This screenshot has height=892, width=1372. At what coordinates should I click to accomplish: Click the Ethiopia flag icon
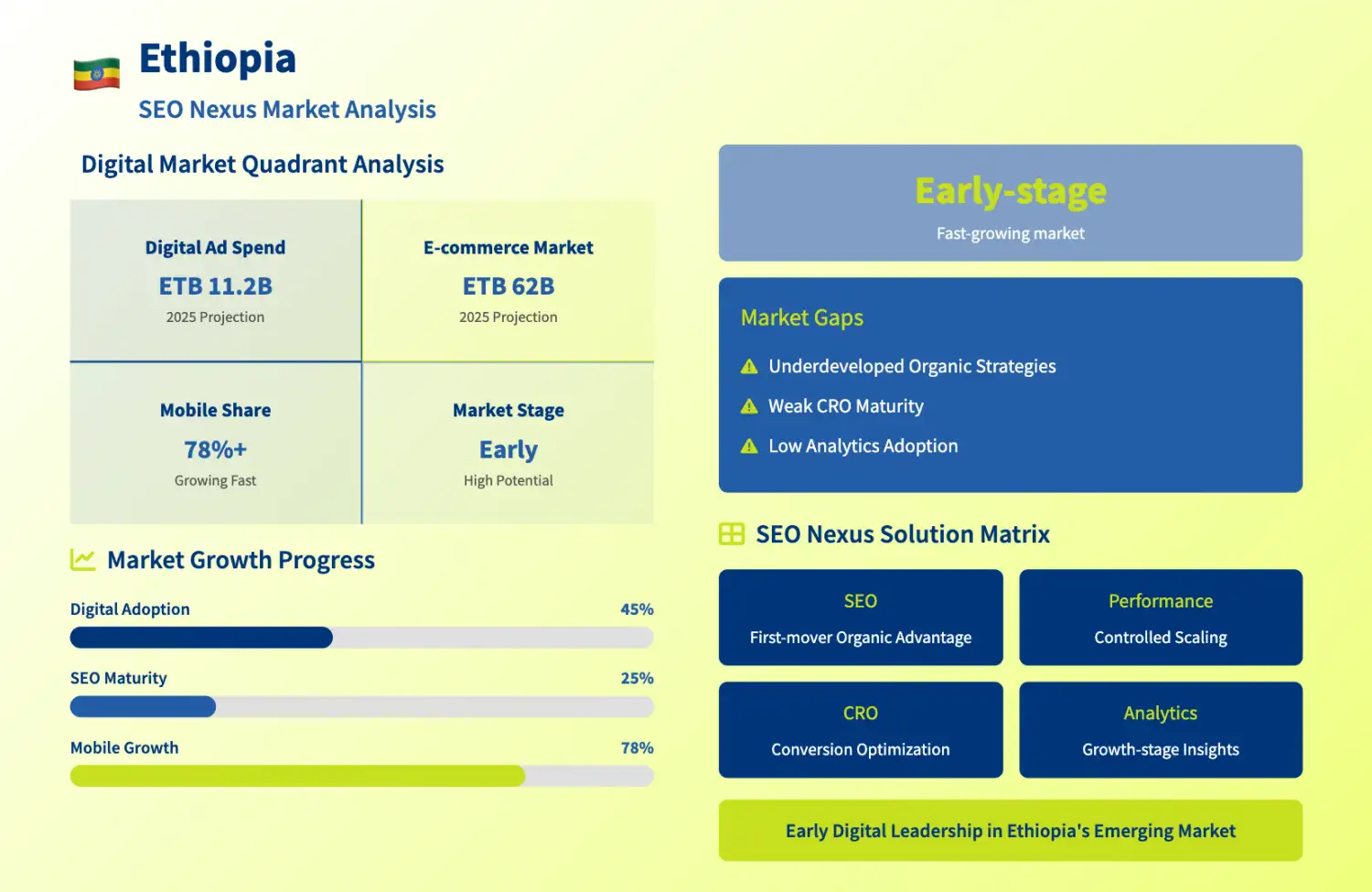[96, 74]
